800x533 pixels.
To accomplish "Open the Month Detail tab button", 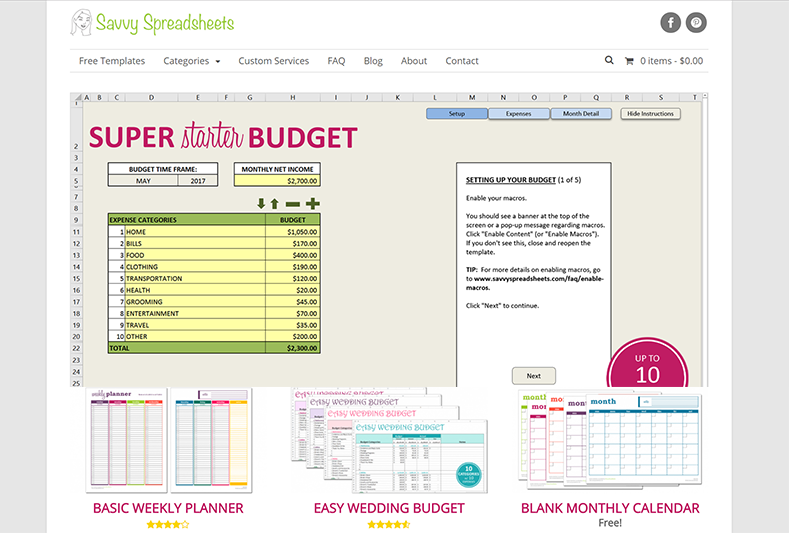I will pos(581,114).
